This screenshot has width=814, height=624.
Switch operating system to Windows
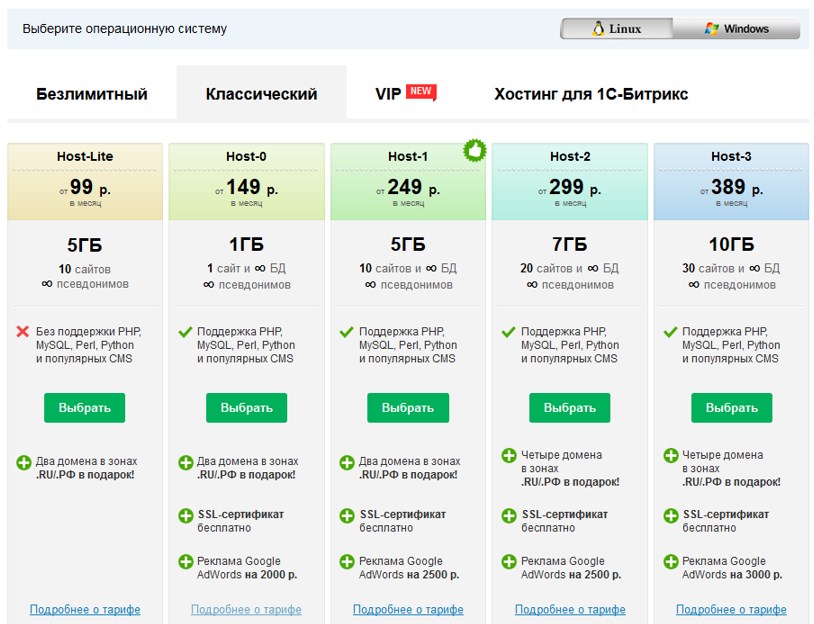pos(738,29)
